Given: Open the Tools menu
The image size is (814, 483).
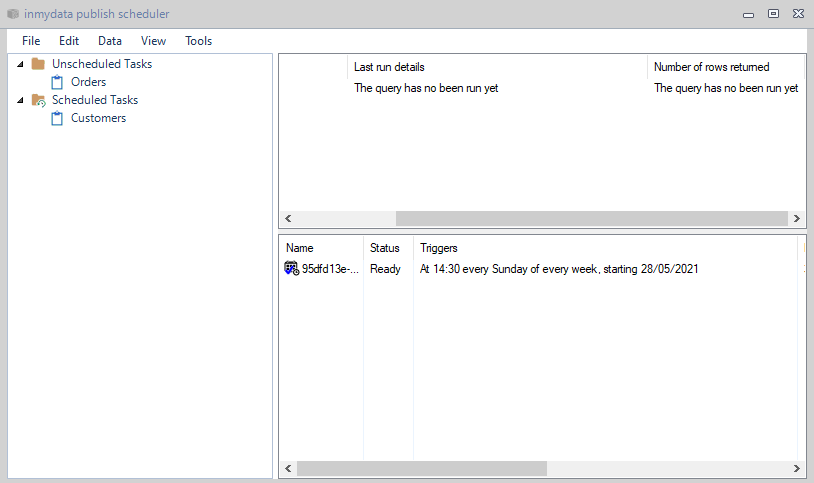Looking at the screenshot, I should coord(198,41).
